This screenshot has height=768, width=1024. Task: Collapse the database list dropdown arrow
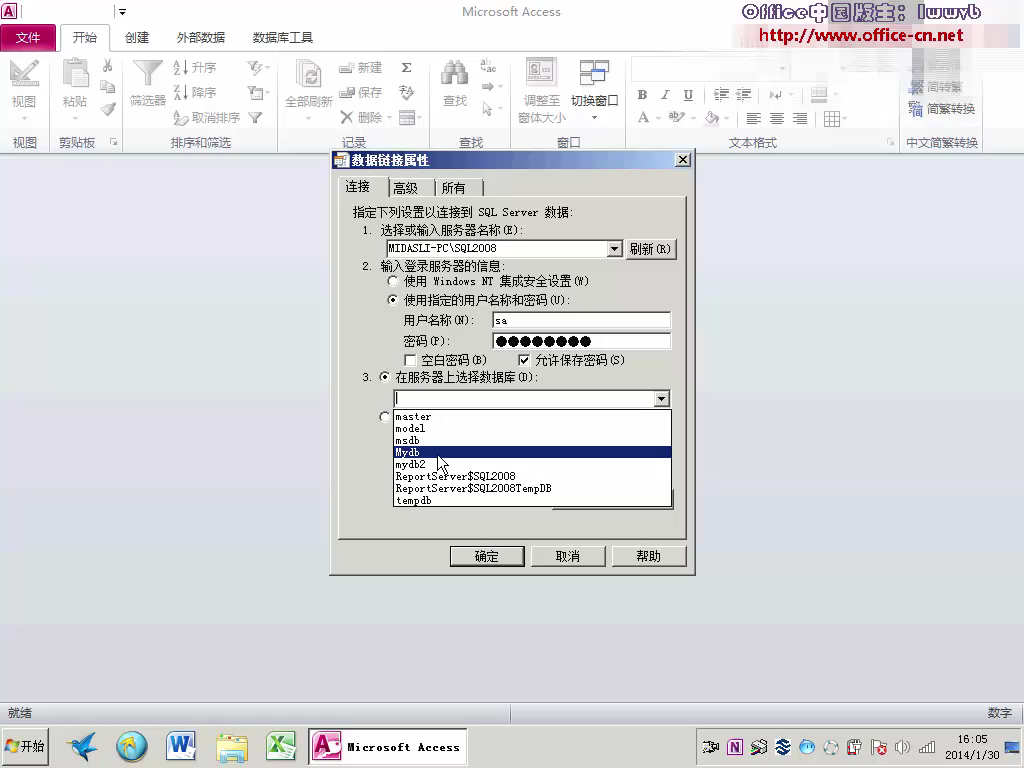(x=662, y=399)
